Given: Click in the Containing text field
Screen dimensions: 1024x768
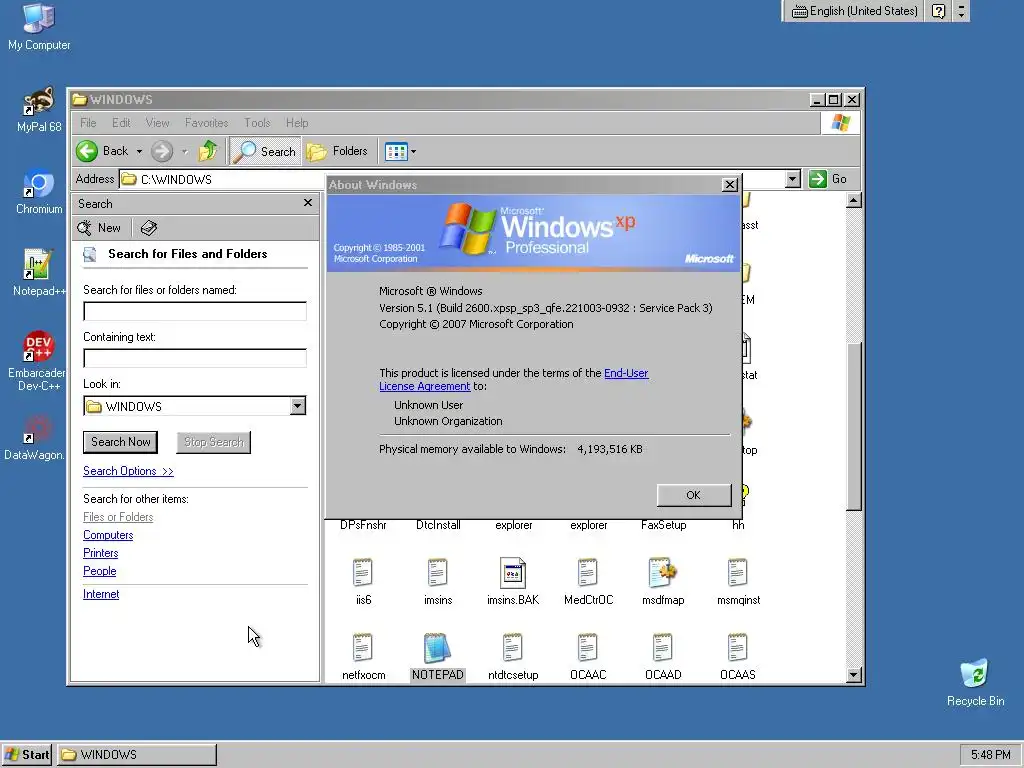Looking at the screenshot, I should (x=195, y=358).
